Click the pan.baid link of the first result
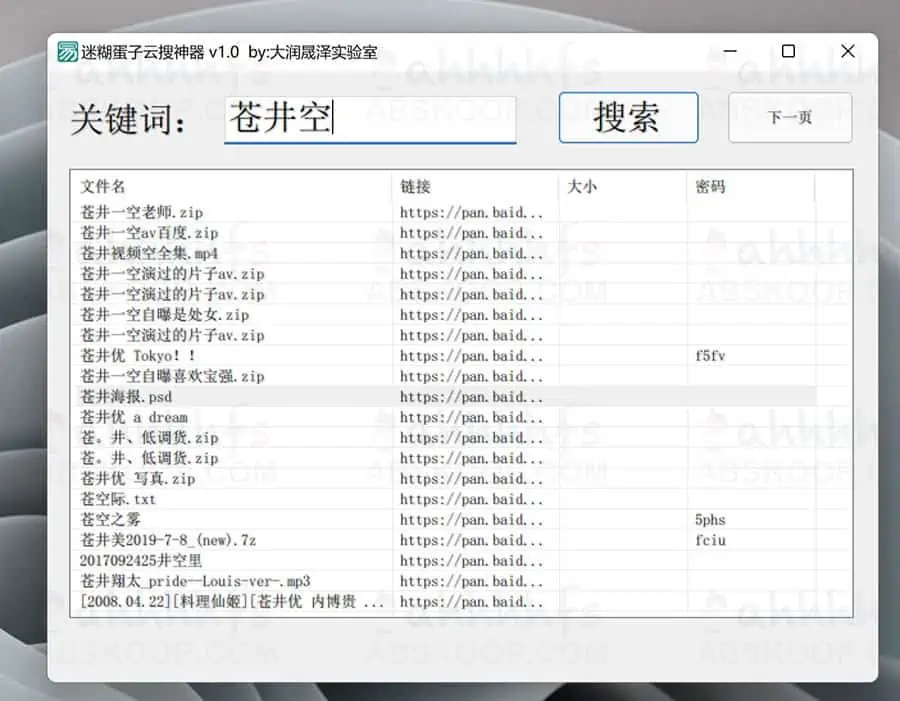The image size is (900, 701). coord(471,212)
